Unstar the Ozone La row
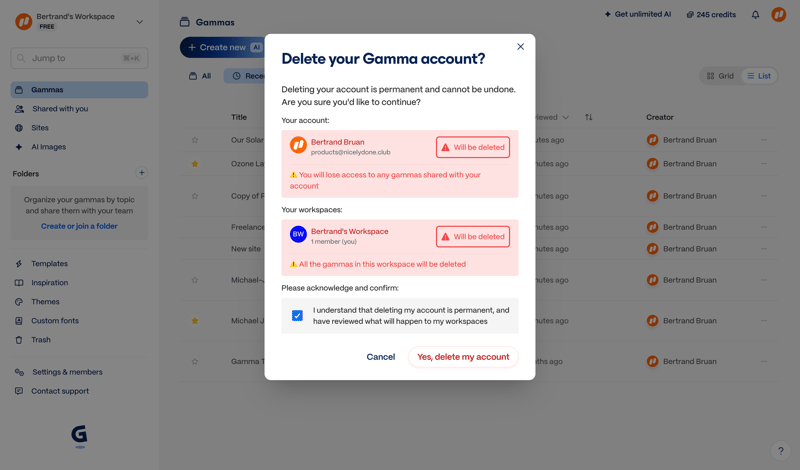The width and height of the screenshot is (800, 470). pos(195,164)
